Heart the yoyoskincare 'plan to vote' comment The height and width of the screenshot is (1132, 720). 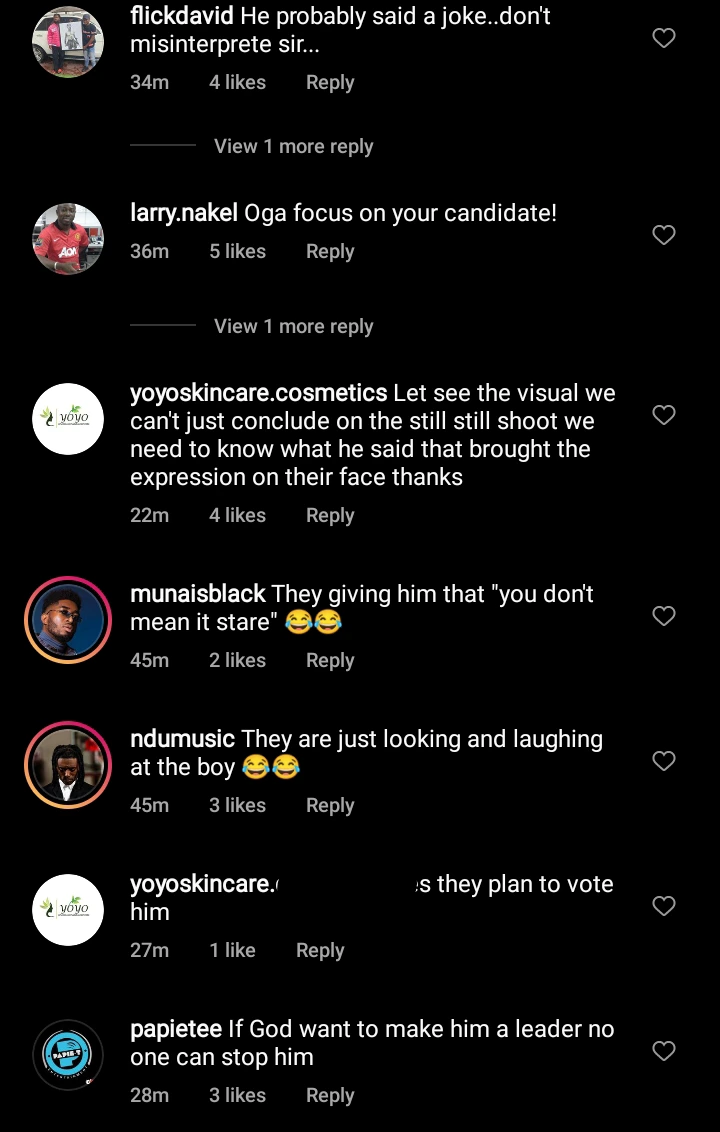[x=664, y=906]
